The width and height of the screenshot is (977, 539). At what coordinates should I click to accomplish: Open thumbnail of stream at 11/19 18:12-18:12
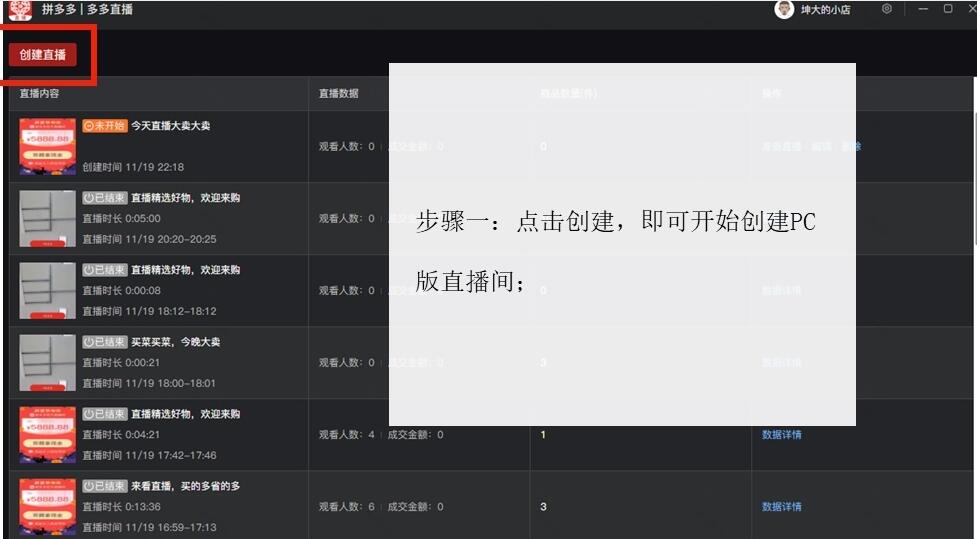[47, 291]
